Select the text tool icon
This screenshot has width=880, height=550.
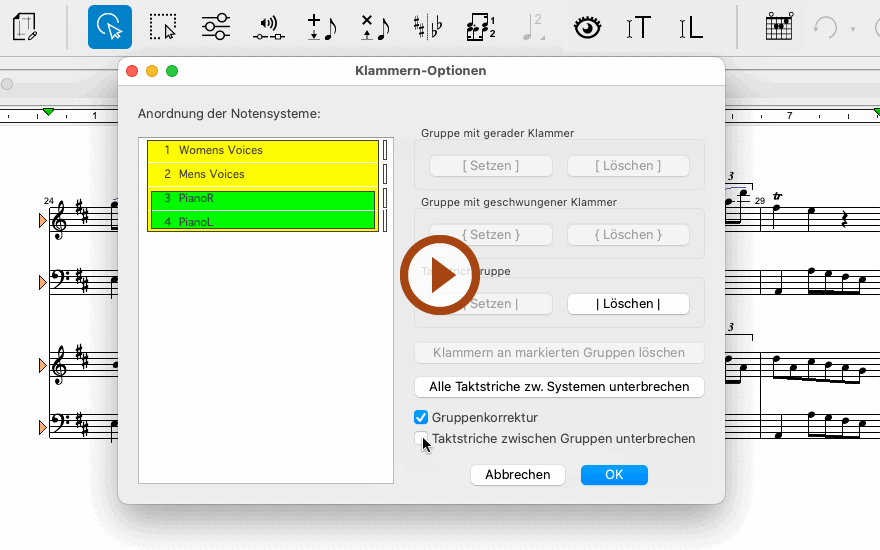tap(638, 27)
